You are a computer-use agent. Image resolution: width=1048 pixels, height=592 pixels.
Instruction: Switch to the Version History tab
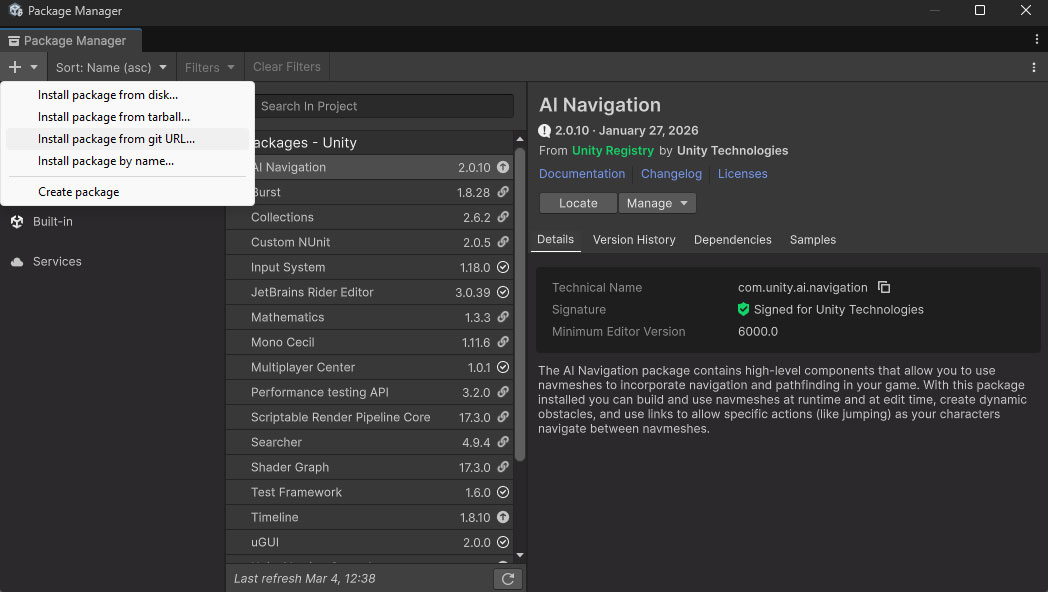pos(634,240)
